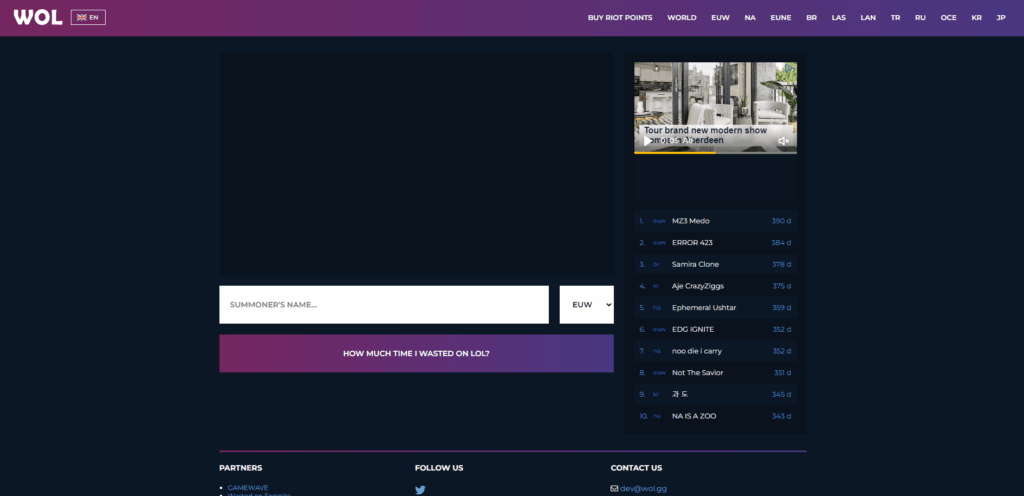Open Ephemeral Ushtar ranking entry
The image size is (1024, 496).
pos(715,307)
